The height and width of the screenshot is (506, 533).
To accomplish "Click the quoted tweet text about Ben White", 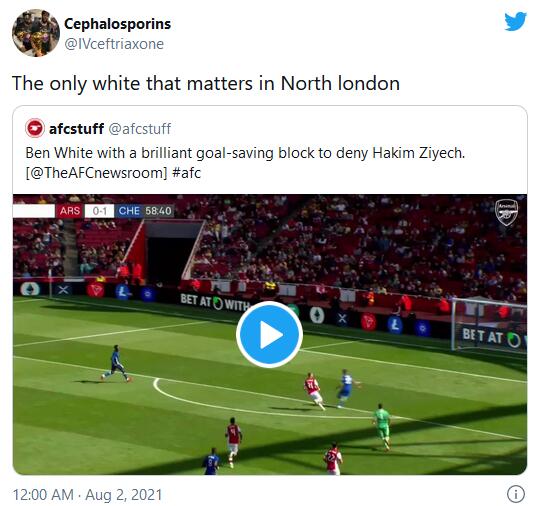I will point(245,163).
